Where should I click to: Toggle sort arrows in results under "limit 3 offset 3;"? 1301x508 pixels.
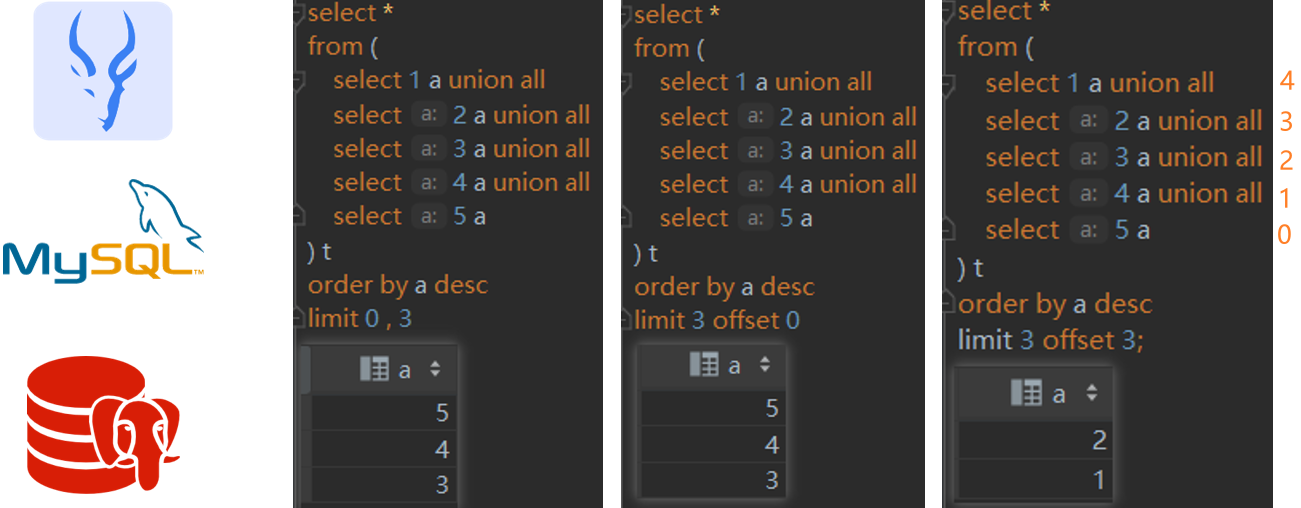1092,393
